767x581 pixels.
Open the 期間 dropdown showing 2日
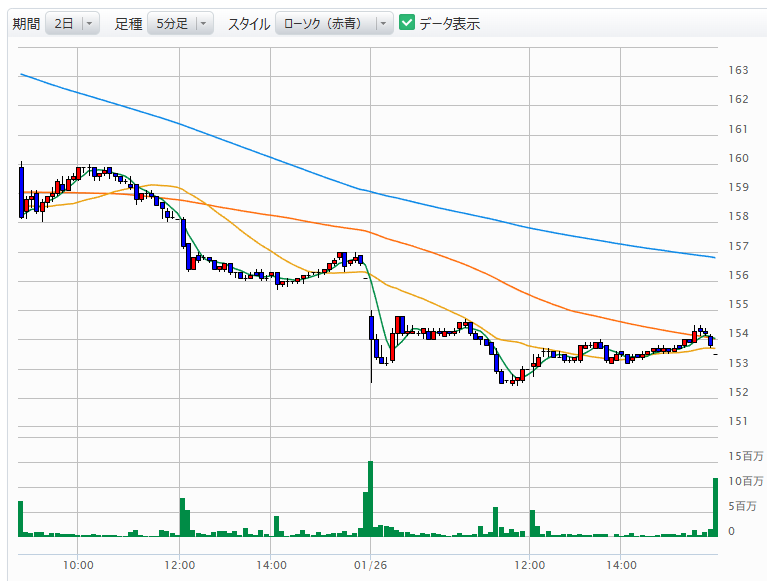(62, 23)
